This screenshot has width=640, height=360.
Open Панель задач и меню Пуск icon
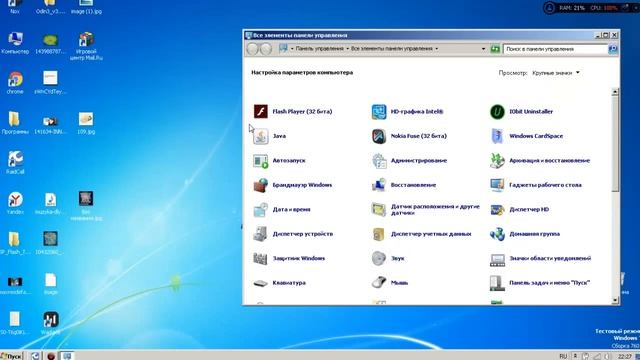point(497,283)
